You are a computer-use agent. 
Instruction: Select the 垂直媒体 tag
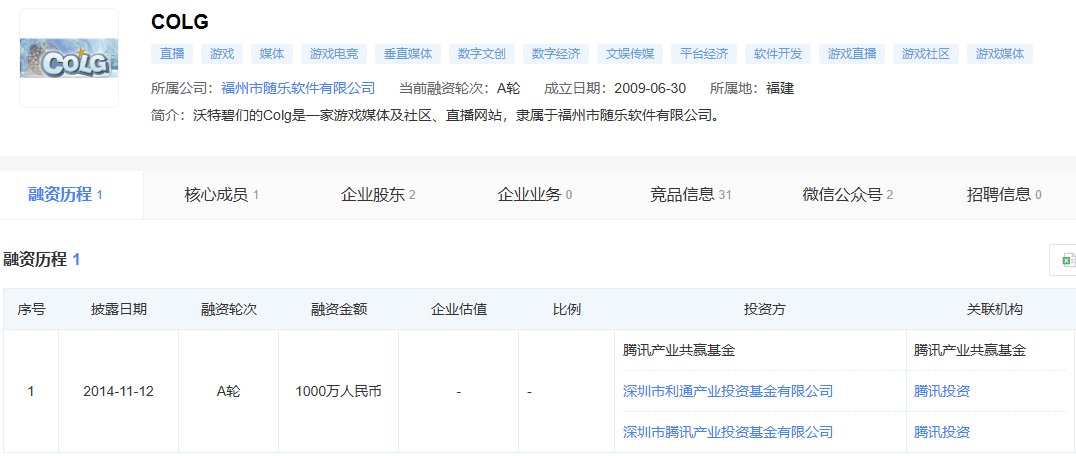408,54
